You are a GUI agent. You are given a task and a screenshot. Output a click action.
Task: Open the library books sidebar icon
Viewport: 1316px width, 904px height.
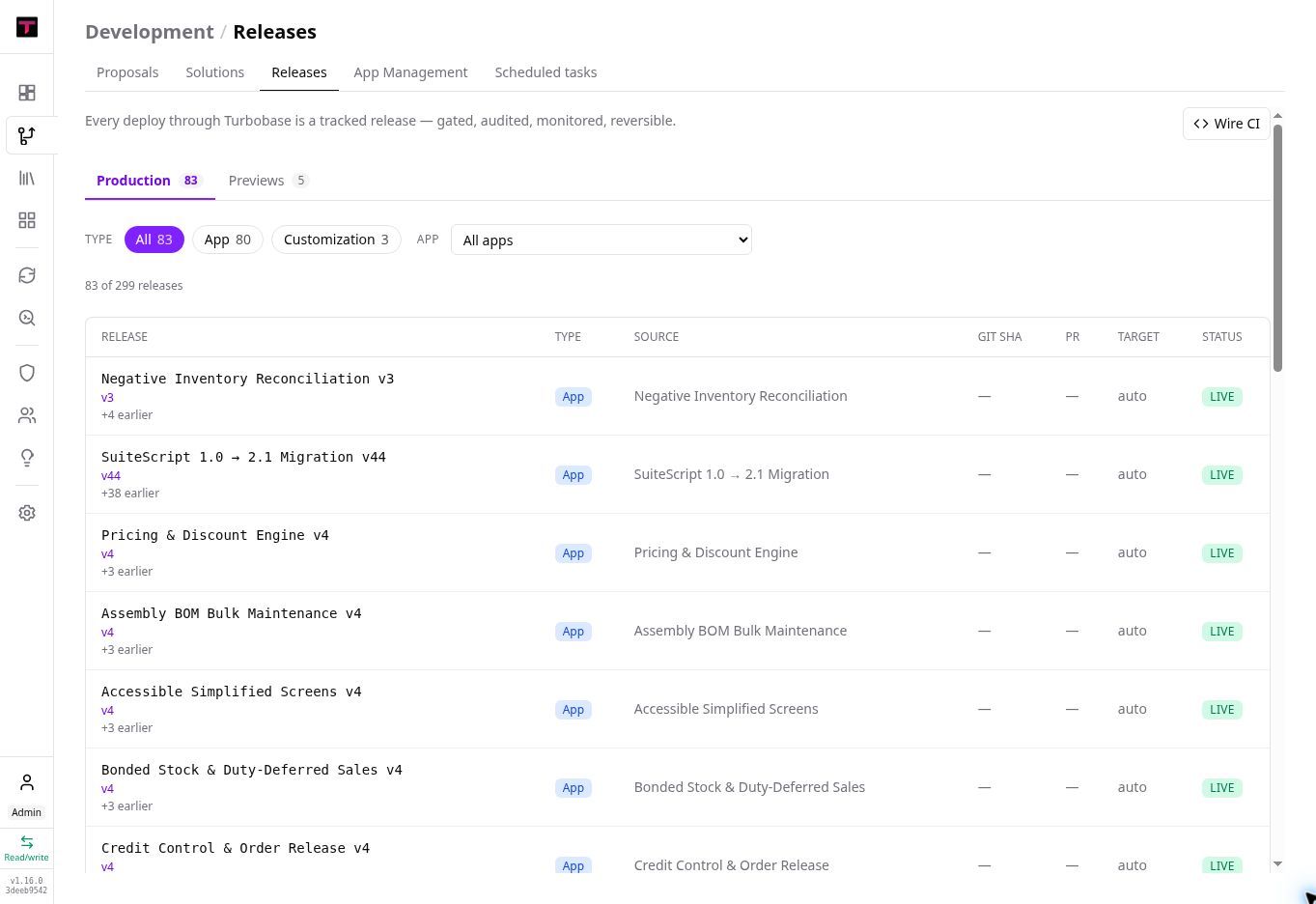tap(27, 178)
